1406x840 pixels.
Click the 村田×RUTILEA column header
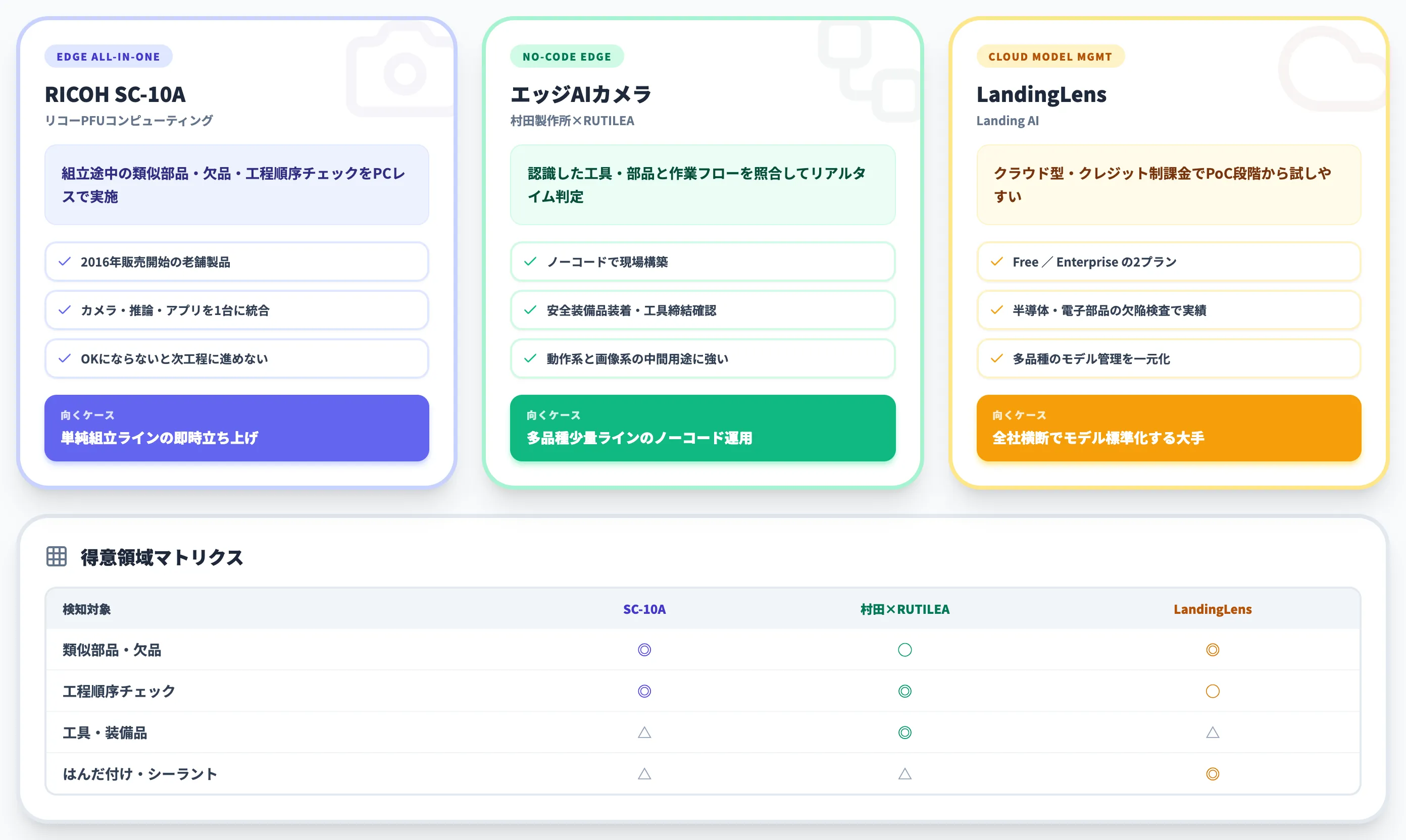click(905, 609)
